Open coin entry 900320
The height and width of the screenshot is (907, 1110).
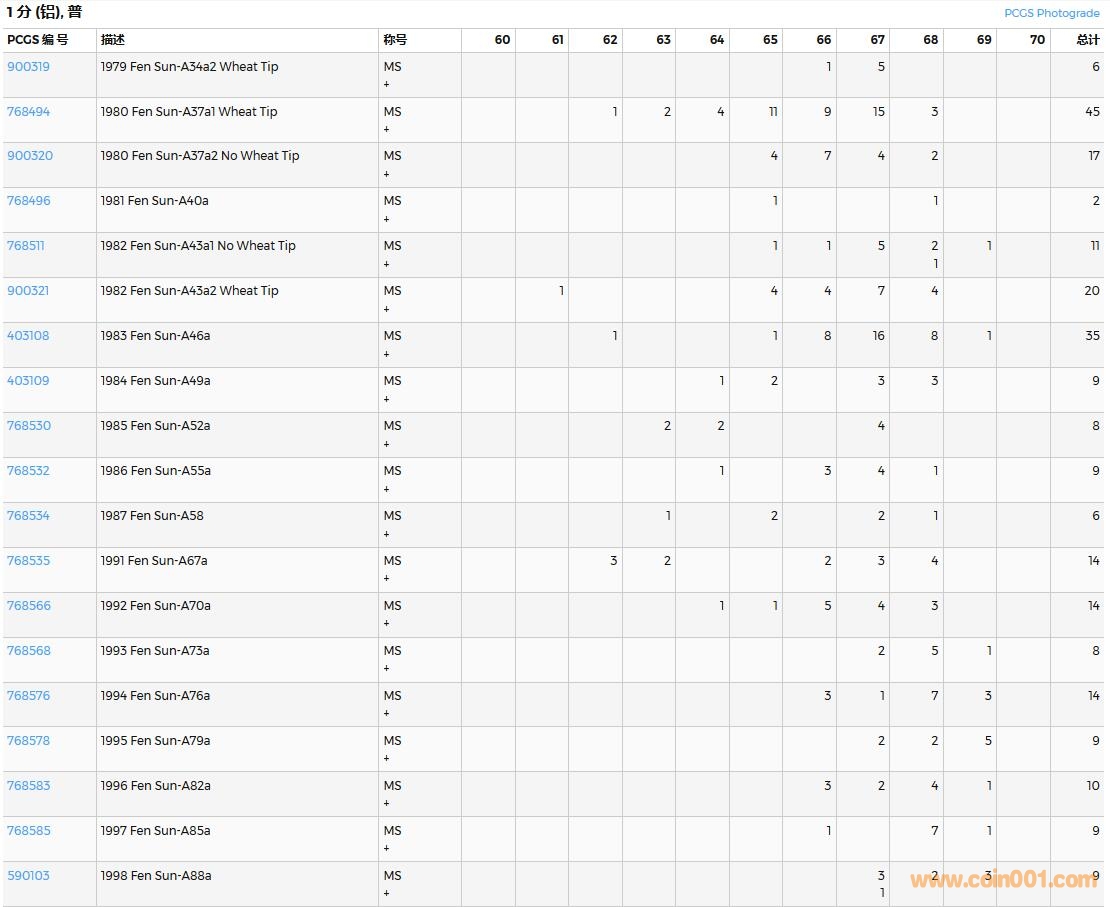[29, 156]
